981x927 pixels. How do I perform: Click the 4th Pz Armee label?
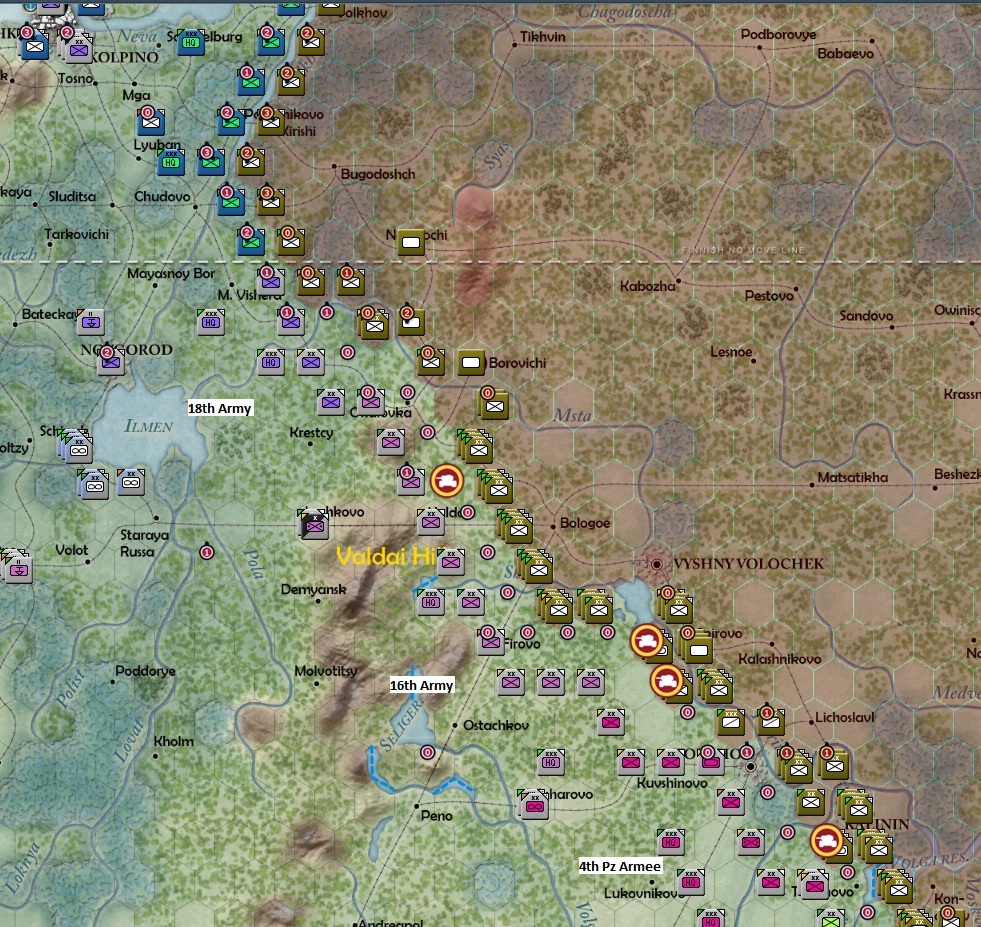tap(619, 866)
